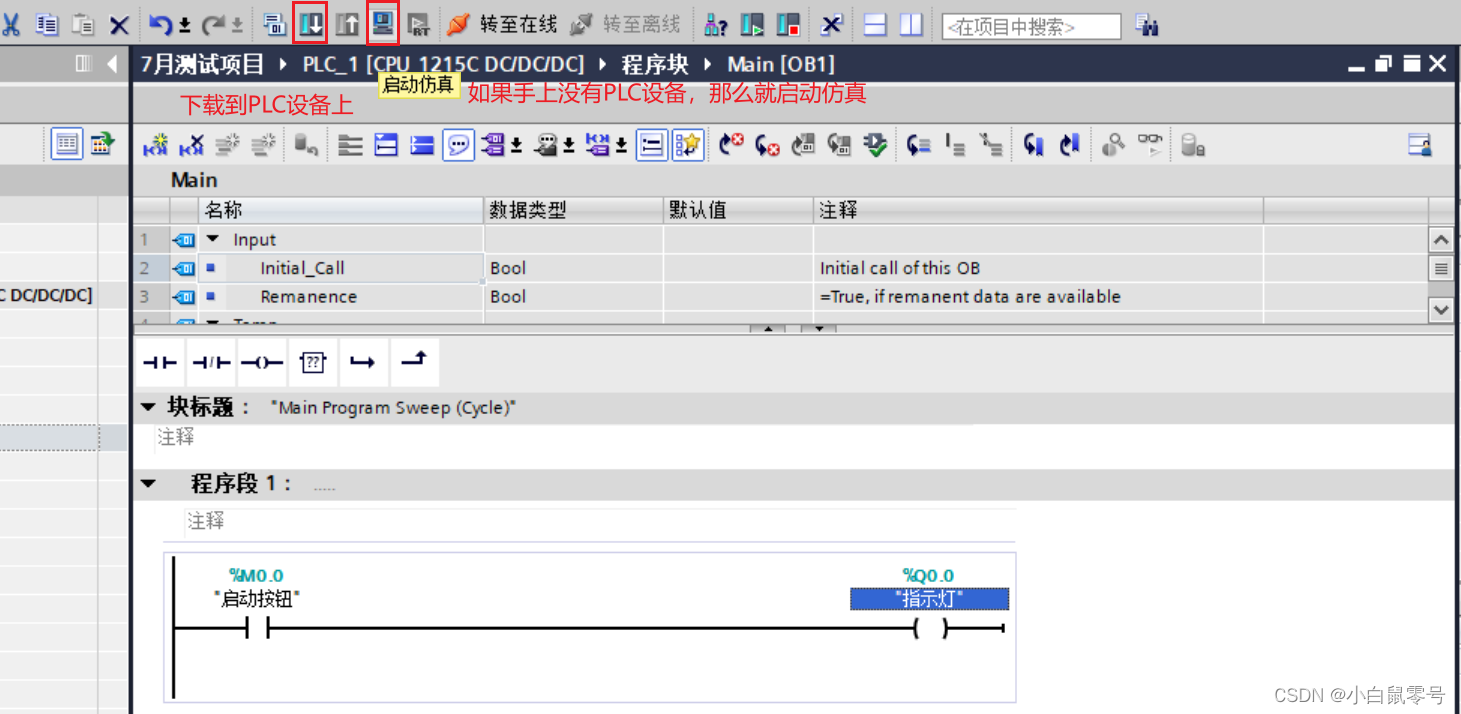Image resolution: width=1461 pixels, height=714 pixels.
Task: Click the Start runtime RT icon
Action: pyautogui.click(x=419, y=25)
